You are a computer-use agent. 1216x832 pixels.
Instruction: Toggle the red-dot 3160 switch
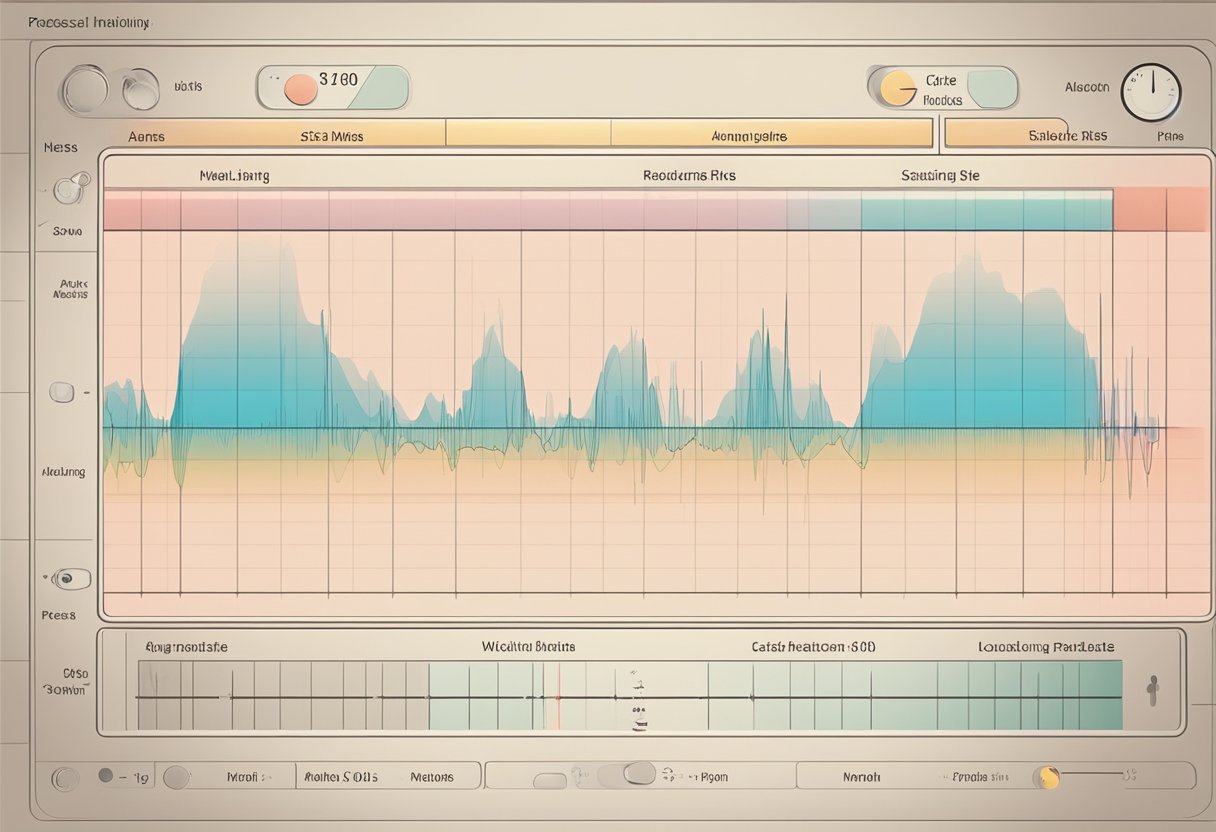pos(334,88)
